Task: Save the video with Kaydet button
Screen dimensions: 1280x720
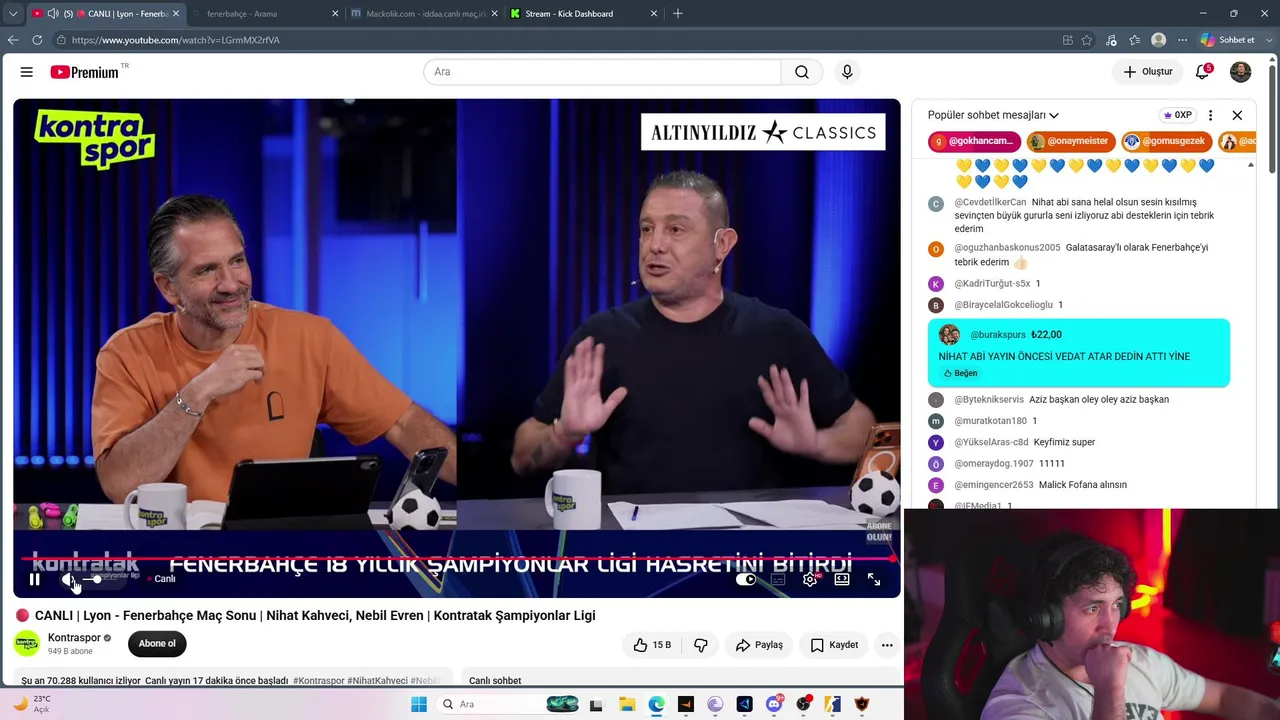Action: [x=834, y=645]
